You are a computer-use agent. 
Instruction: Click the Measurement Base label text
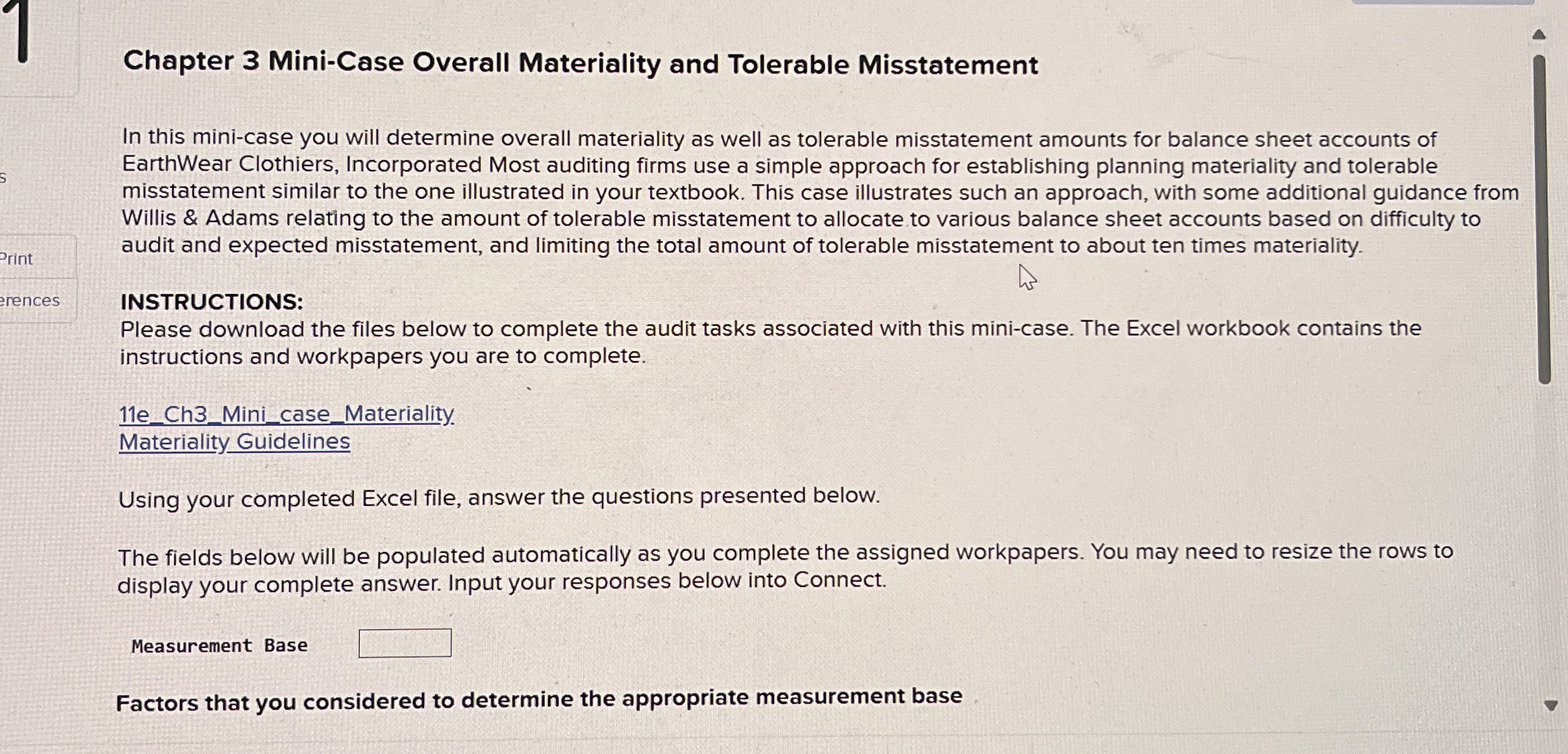pos(219,645)
